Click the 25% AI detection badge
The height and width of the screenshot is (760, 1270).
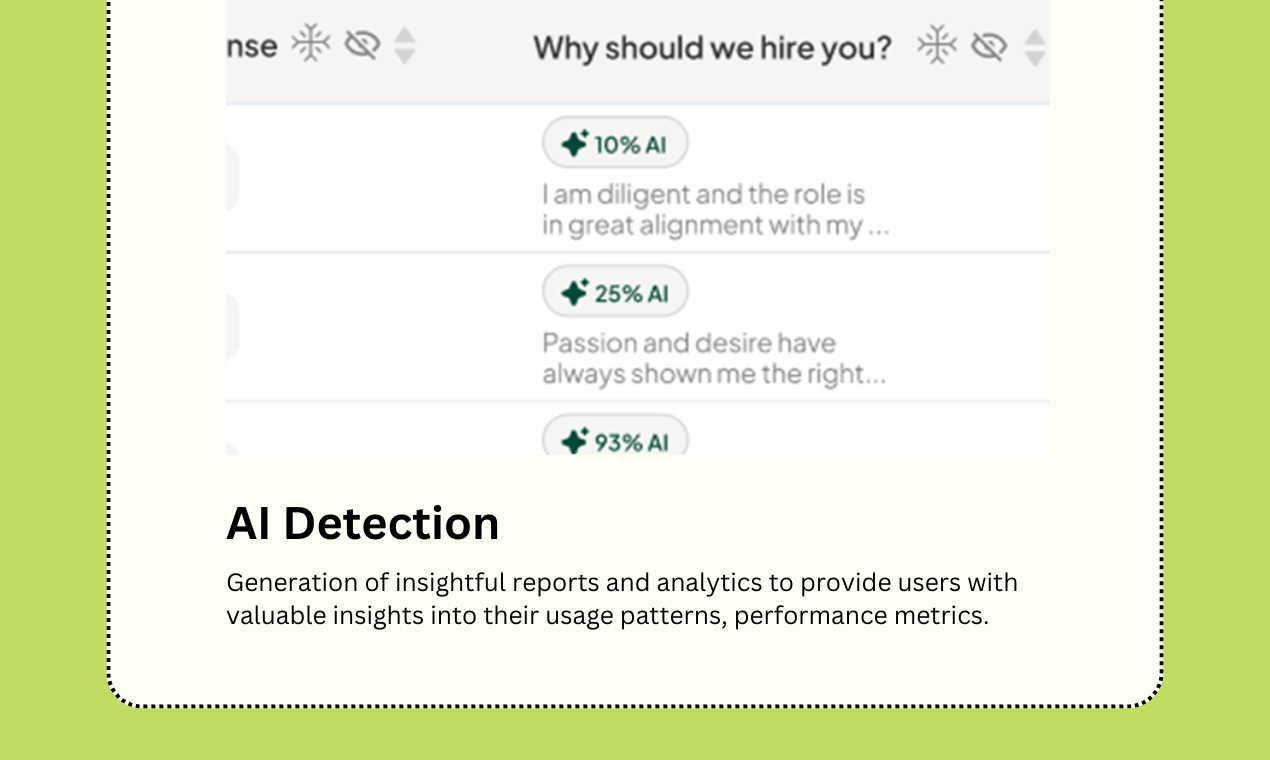615,293
